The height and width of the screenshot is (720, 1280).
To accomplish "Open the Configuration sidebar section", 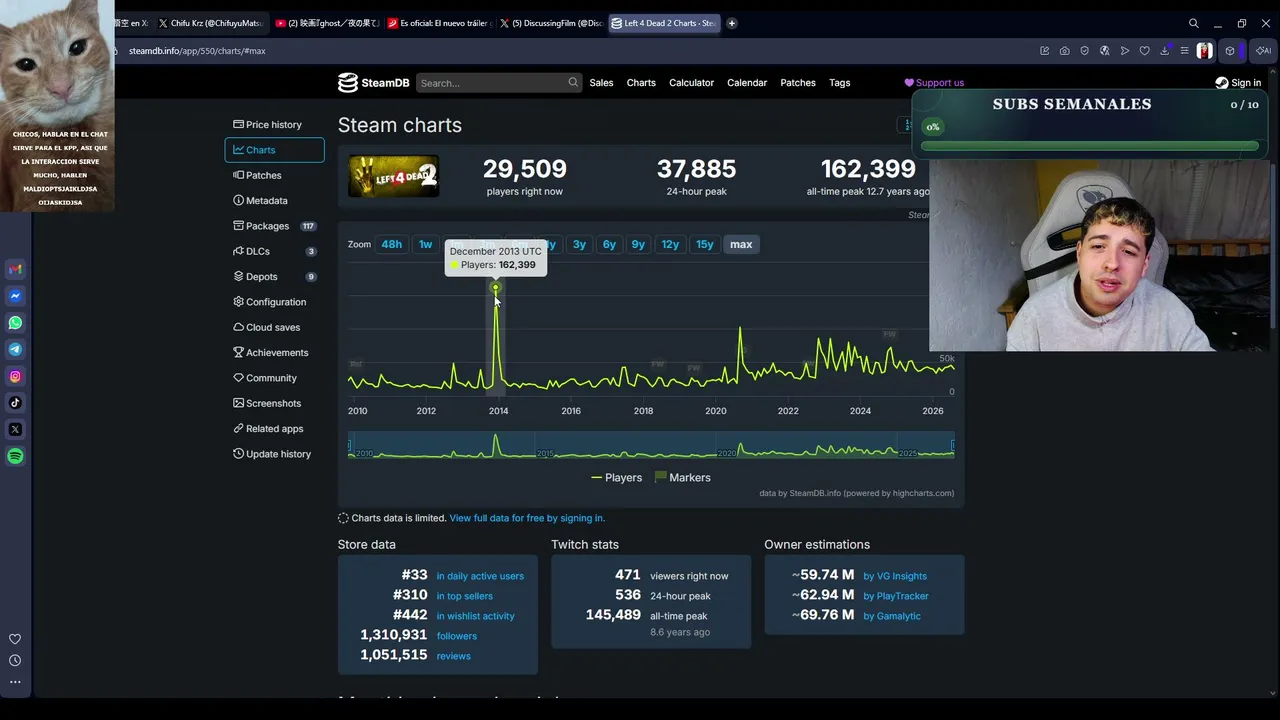I will (x=274, y=302).
